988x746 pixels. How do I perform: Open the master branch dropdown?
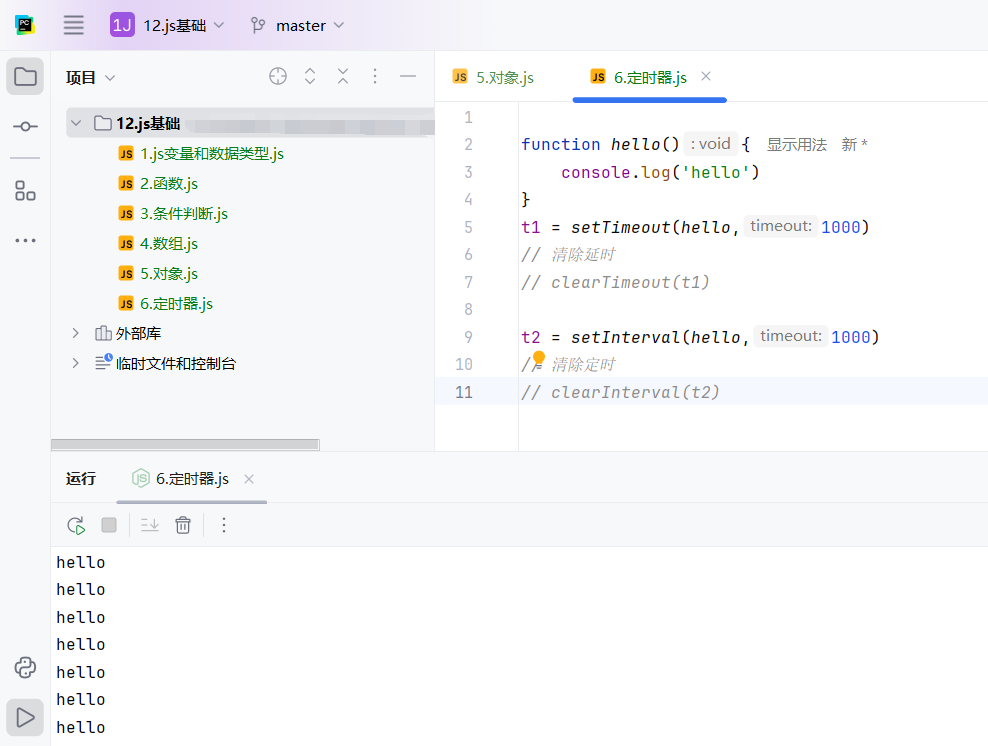[x=298, y=25]
